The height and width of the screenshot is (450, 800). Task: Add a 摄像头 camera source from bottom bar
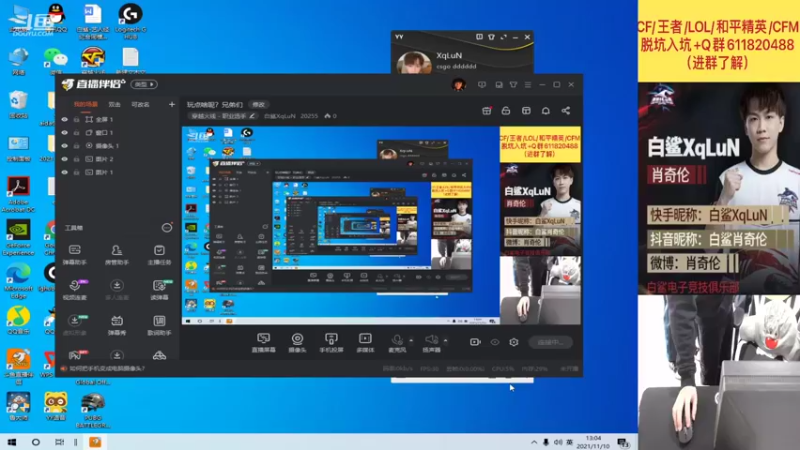point(297,342)
